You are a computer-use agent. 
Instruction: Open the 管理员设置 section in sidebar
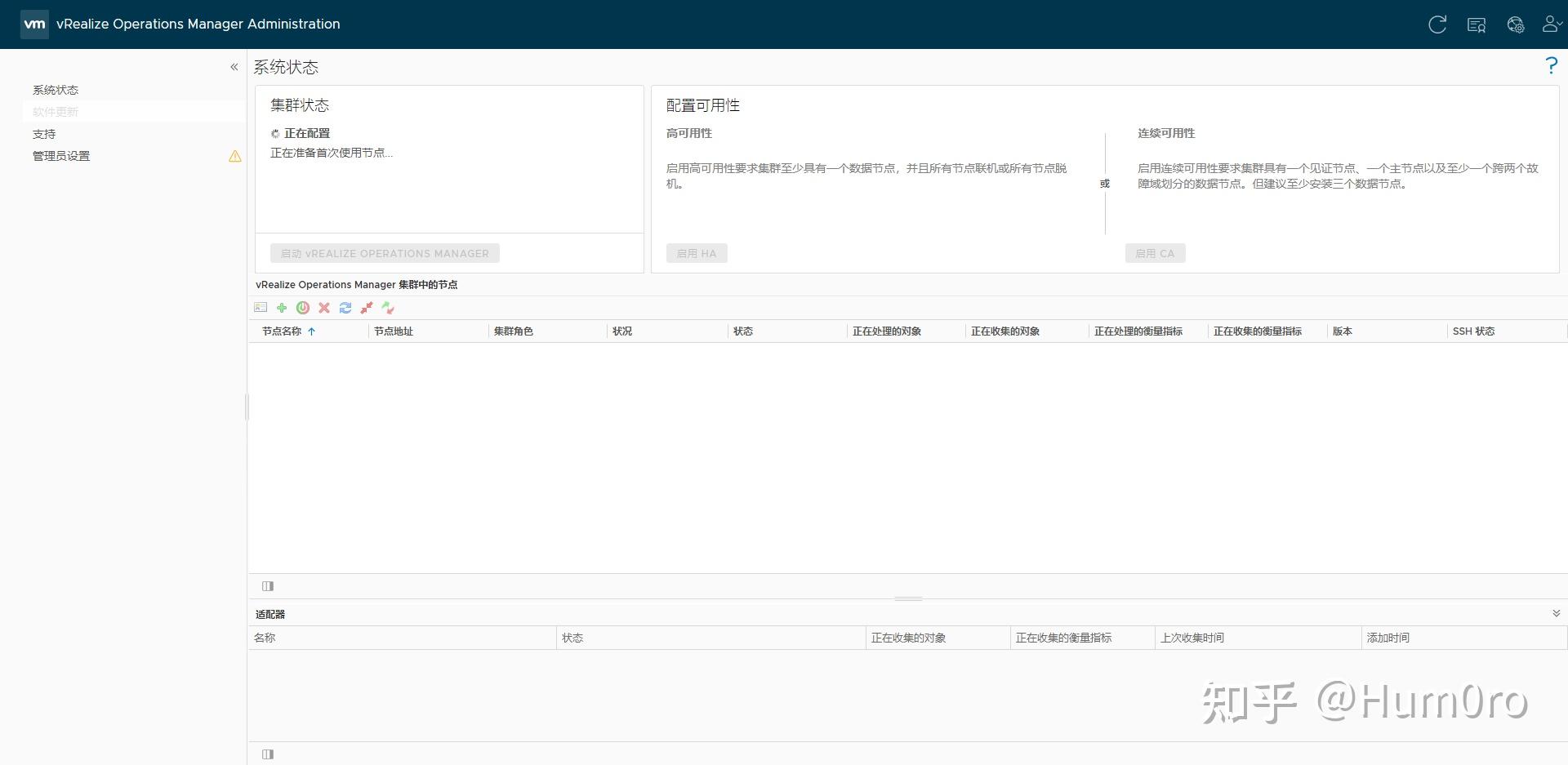click(x=60, y=155)
